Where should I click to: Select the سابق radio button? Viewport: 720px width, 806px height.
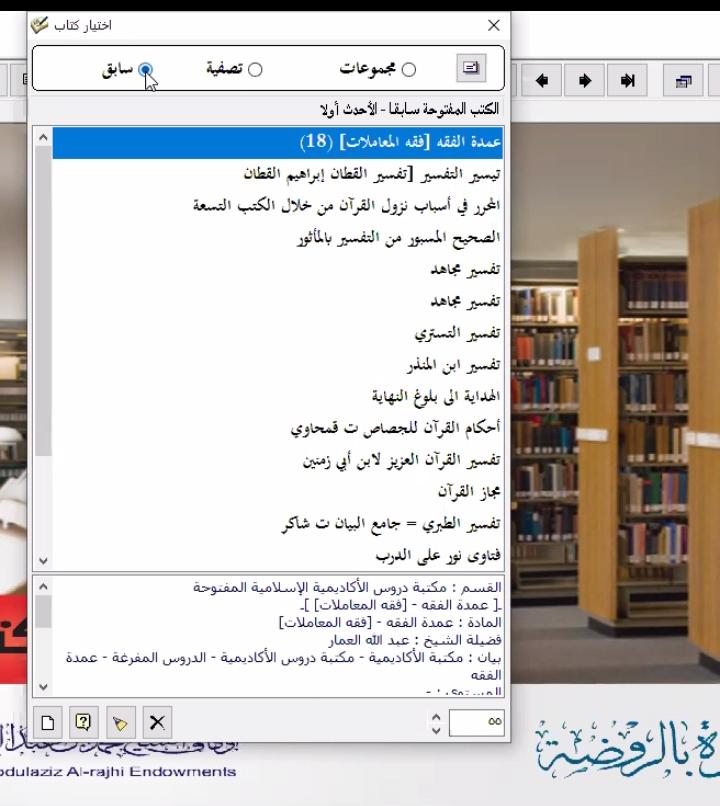pyautogui.click(x=146, y=69)
